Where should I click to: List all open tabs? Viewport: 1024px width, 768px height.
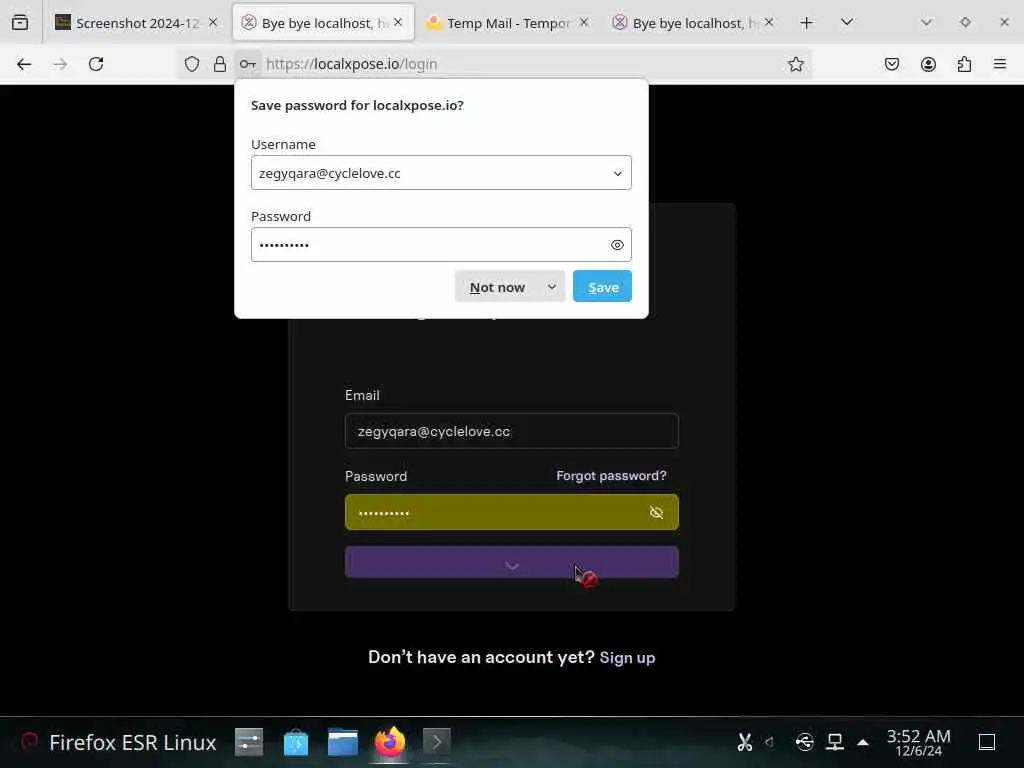[847, 22]
